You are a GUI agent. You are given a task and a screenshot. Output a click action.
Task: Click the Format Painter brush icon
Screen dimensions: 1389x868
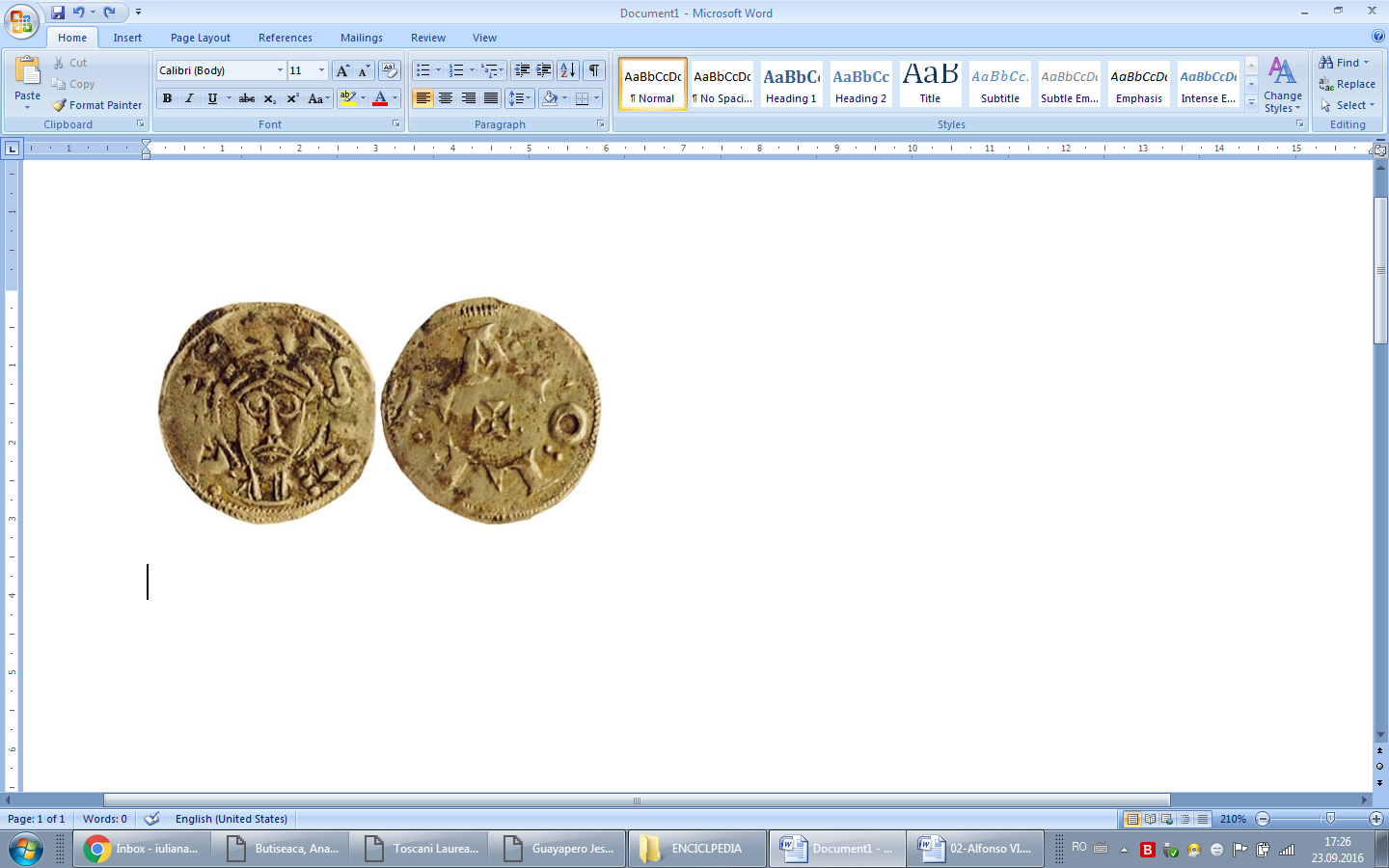pyautogui.click(x=60, y=105)
